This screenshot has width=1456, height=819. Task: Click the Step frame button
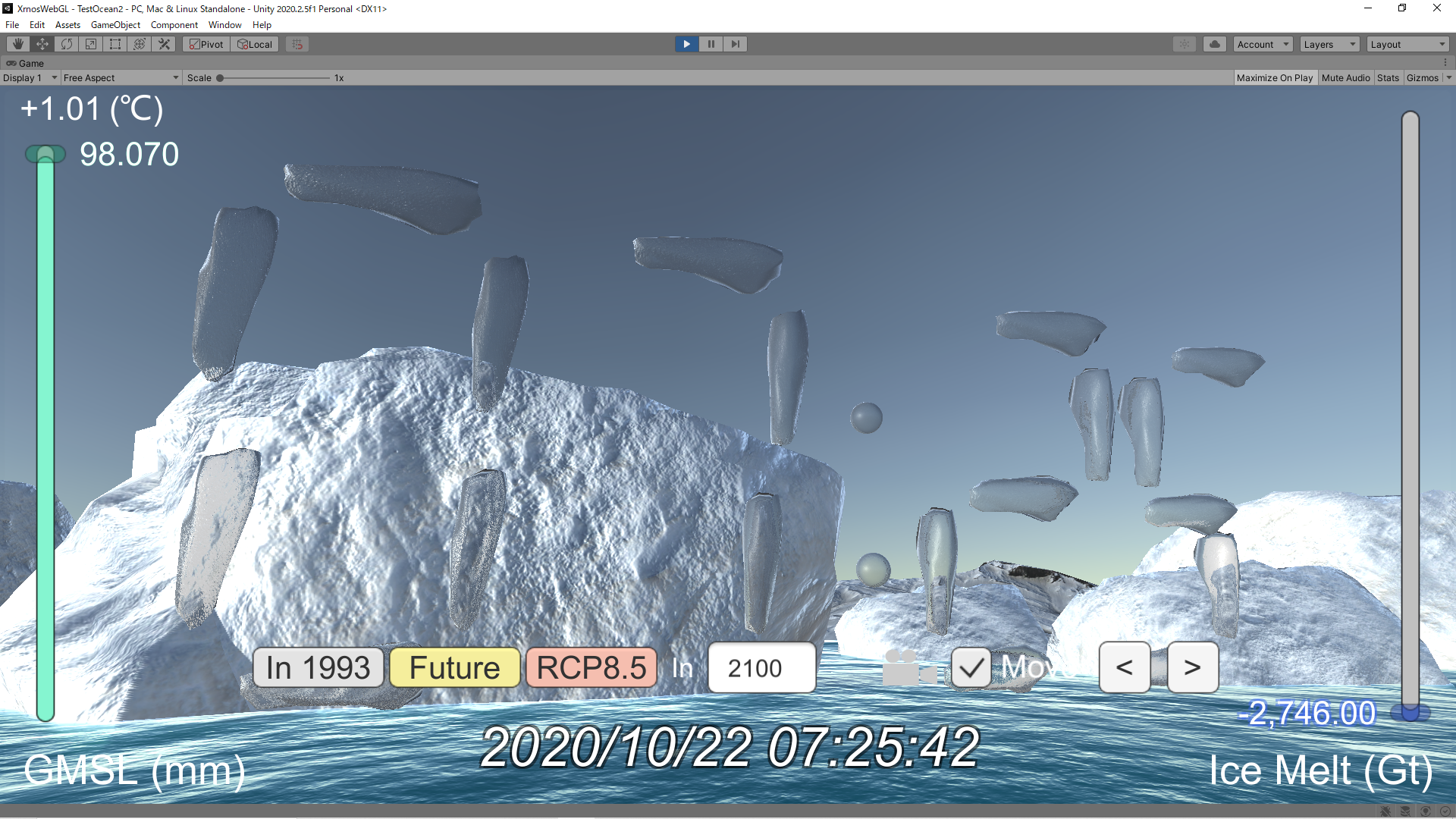click(735, 44)
